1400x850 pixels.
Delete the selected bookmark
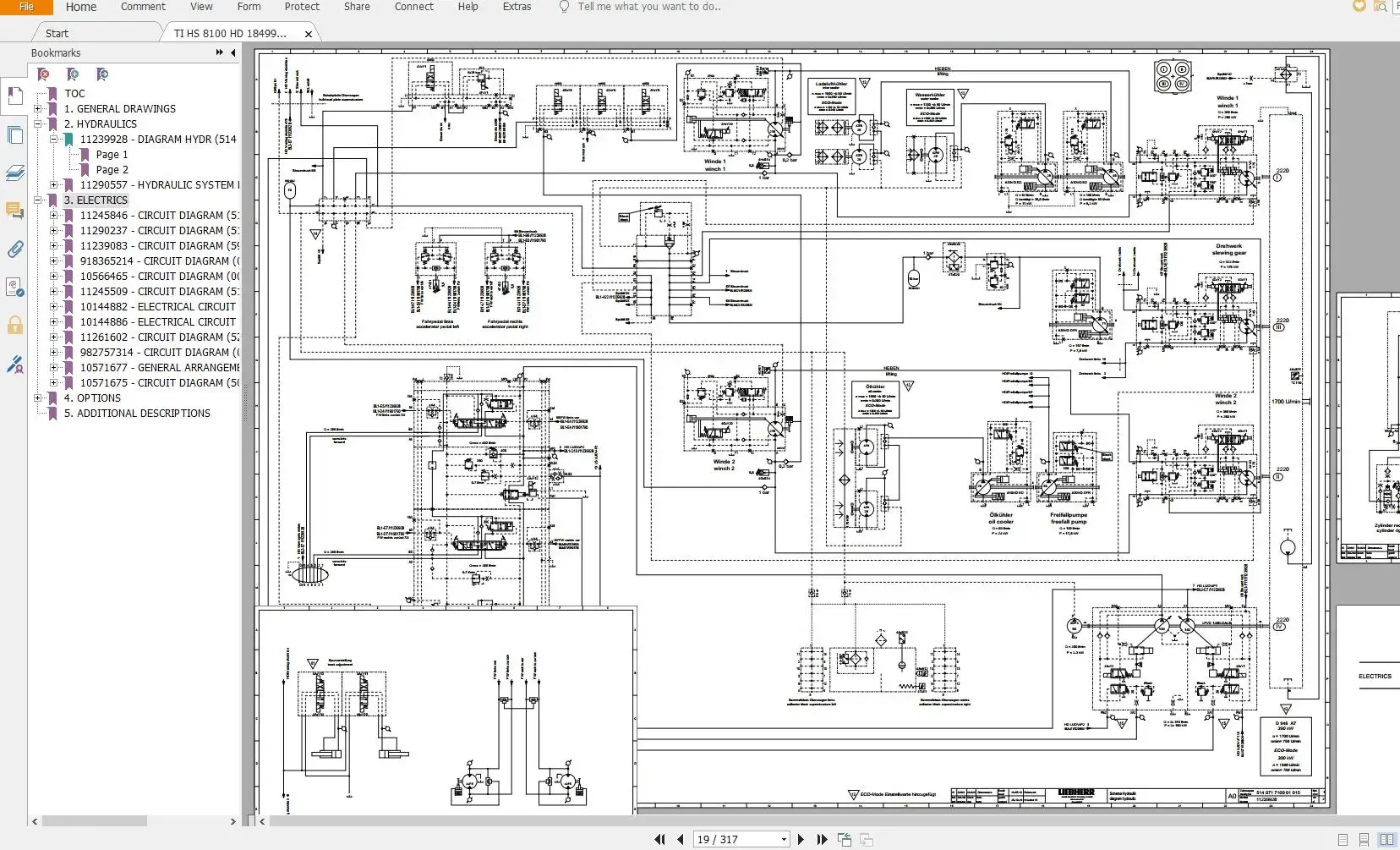pos(43,74)
